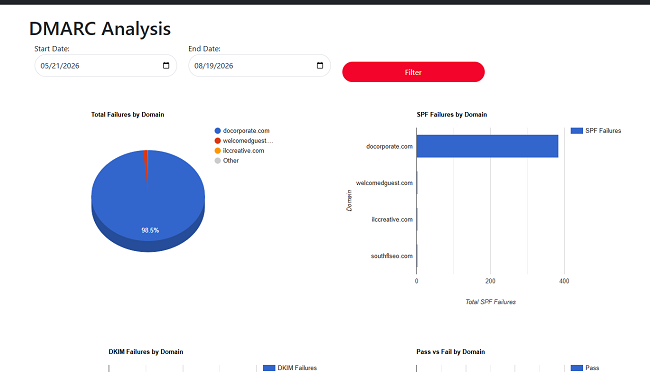Select the orange ilccreative.com legend swatch
650x372 pixels.
(218, 151)
